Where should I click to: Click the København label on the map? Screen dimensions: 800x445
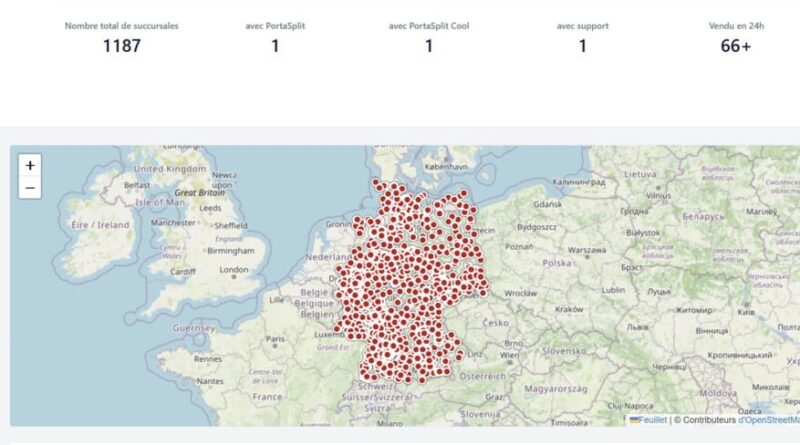(x=446, y=166)
